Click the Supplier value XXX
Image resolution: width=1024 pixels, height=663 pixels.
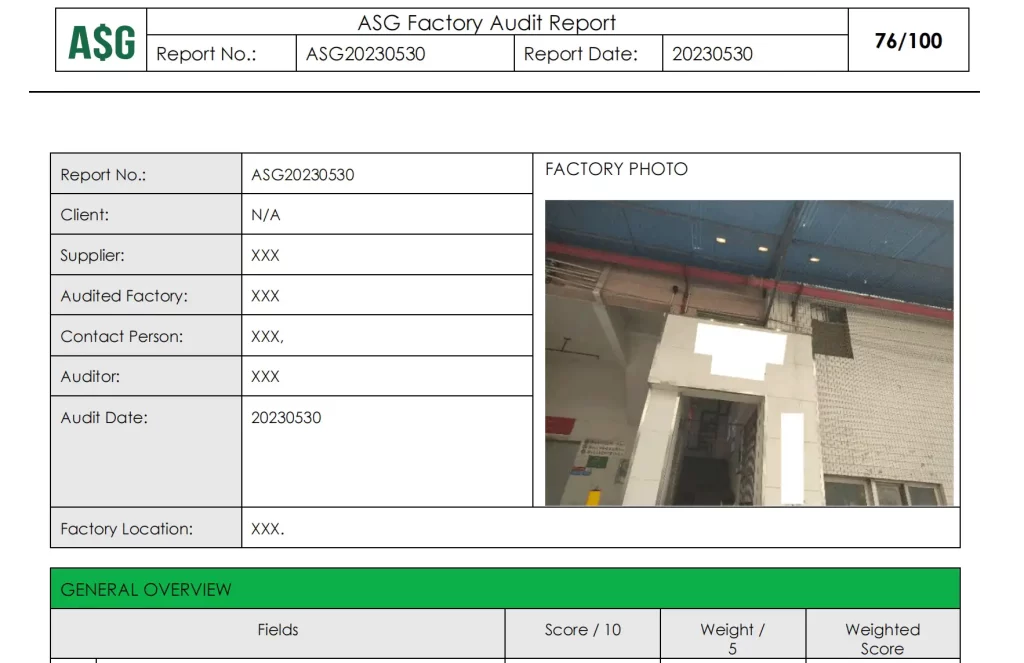click(266, 255)
